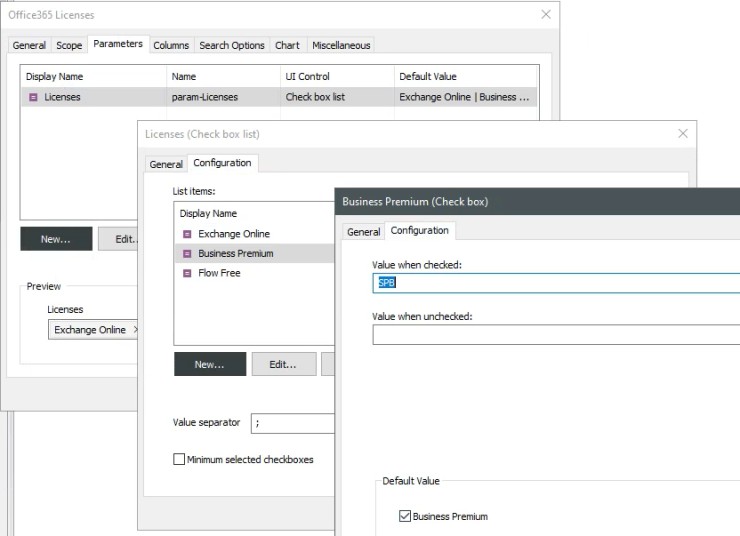Open the Columns tab
Viewport: 740px width, 536px height.
pyautogui.click(x=171, y=45)
